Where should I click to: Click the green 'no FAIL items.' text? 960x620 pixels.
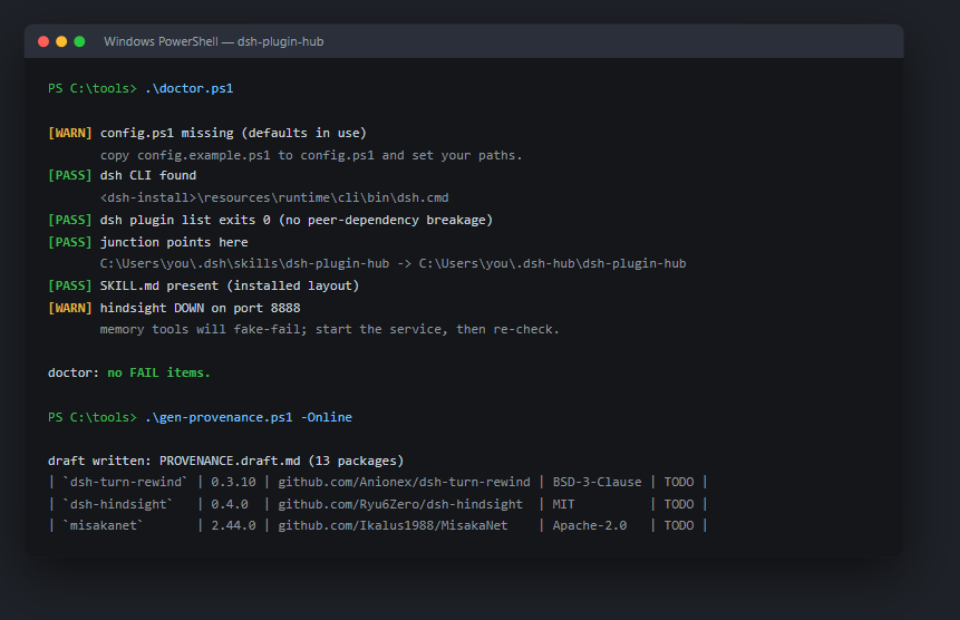pyautogui.click(x=159, y=373)
